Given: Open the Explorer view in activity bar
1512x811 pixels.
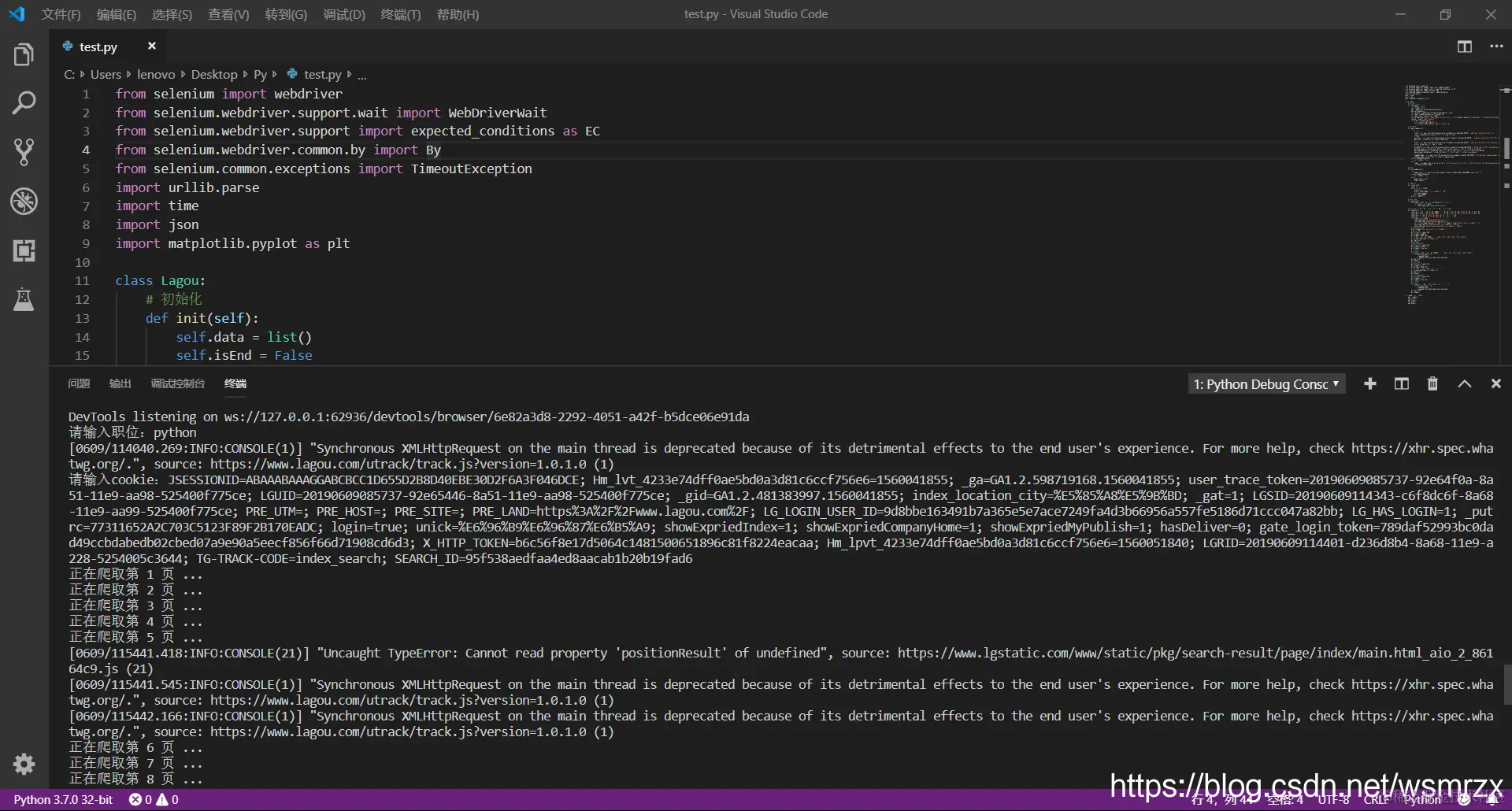Looking at the screenshot, I should [24, 55].
